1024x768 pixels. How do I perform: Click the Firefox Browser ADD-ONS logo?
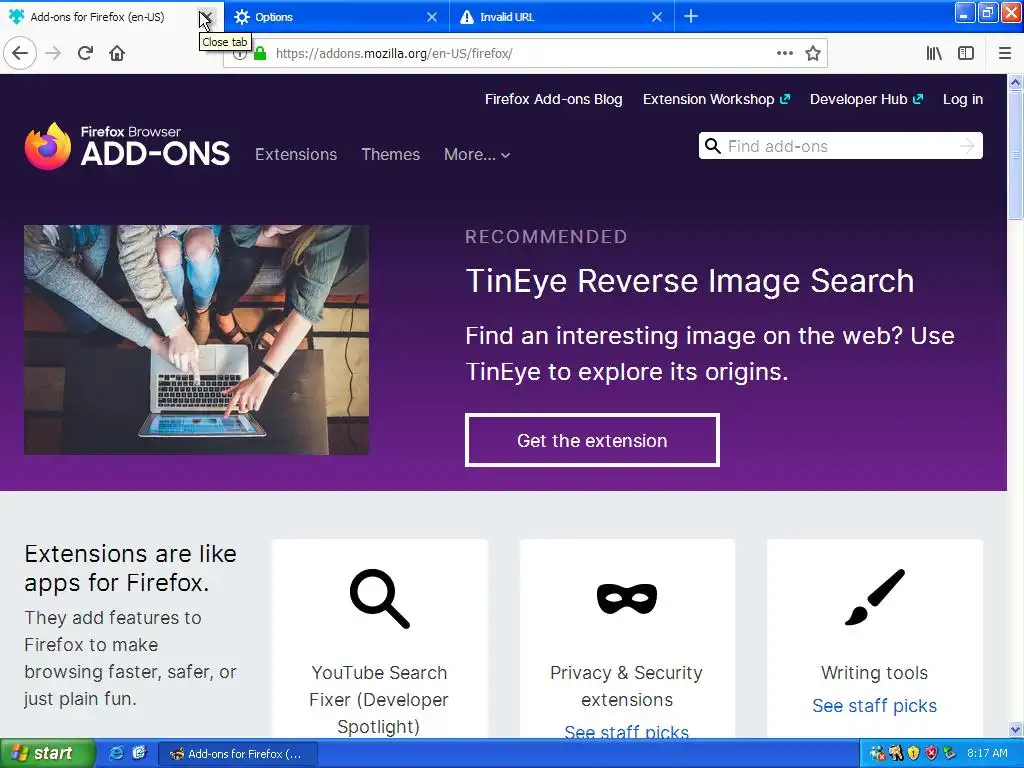point(127,146)
